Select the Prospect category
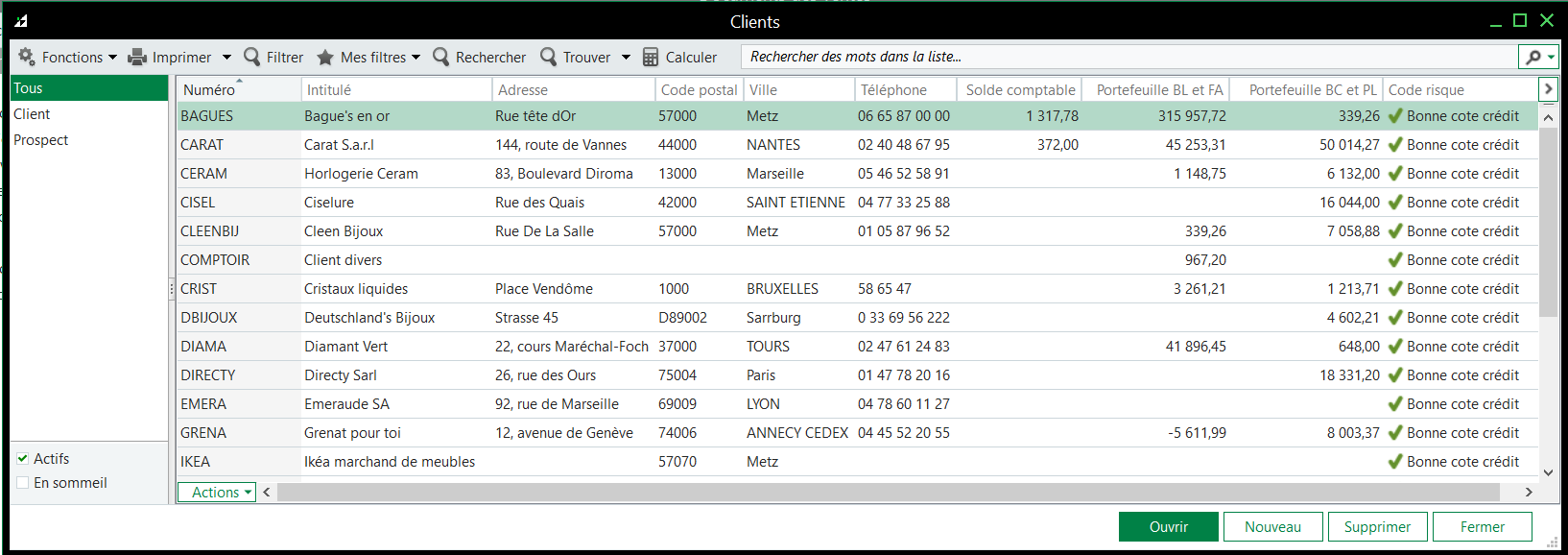 [89, 140]
